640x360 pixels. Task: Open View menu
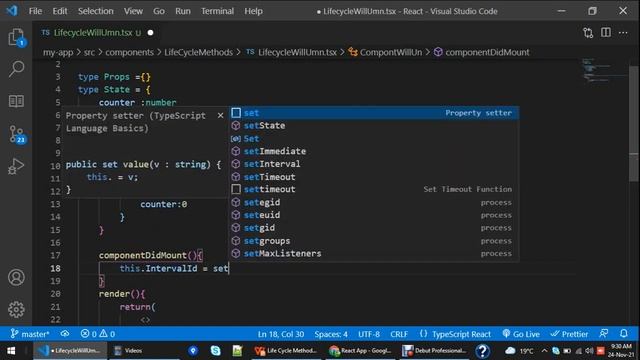tap(133, 11)
